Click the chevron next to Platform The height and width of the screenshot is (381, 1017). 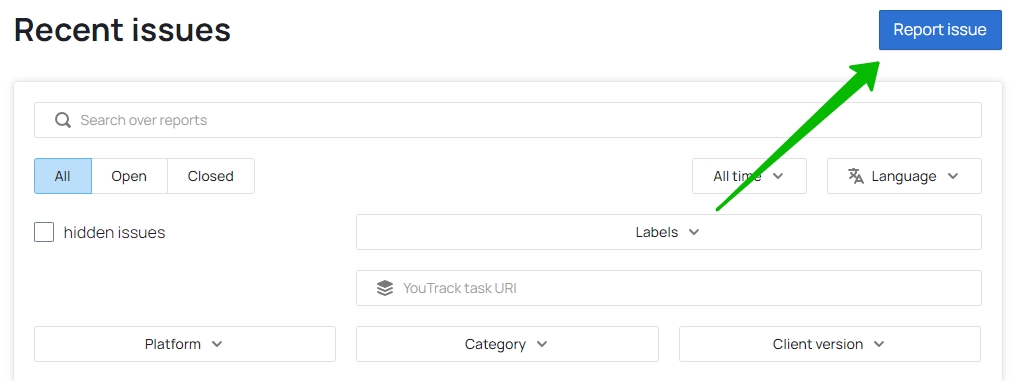(217, 344)
